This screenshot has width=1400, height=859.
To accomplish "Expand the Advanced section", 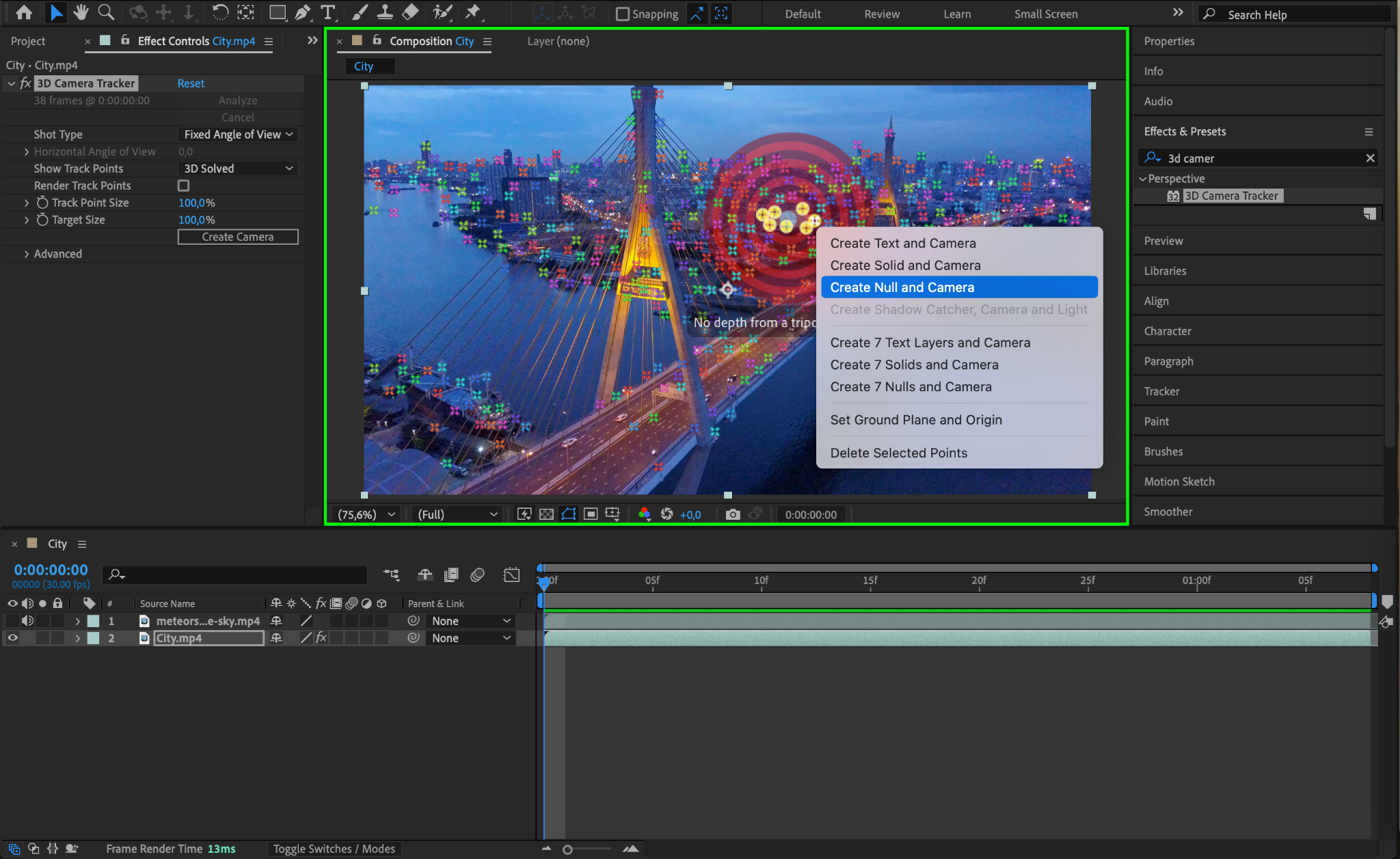I will coord(27,254).
